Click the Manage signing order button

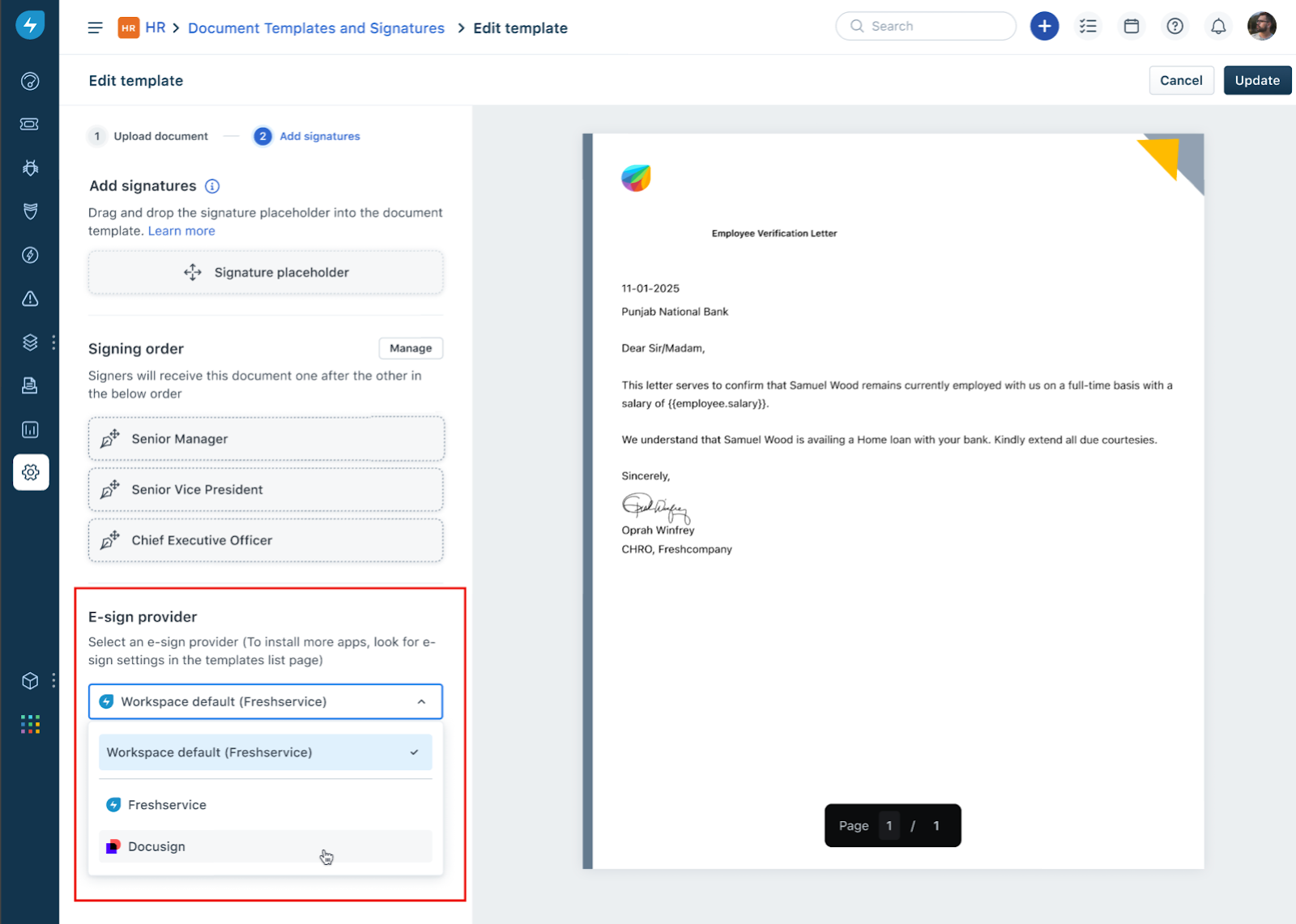(411, 348)
